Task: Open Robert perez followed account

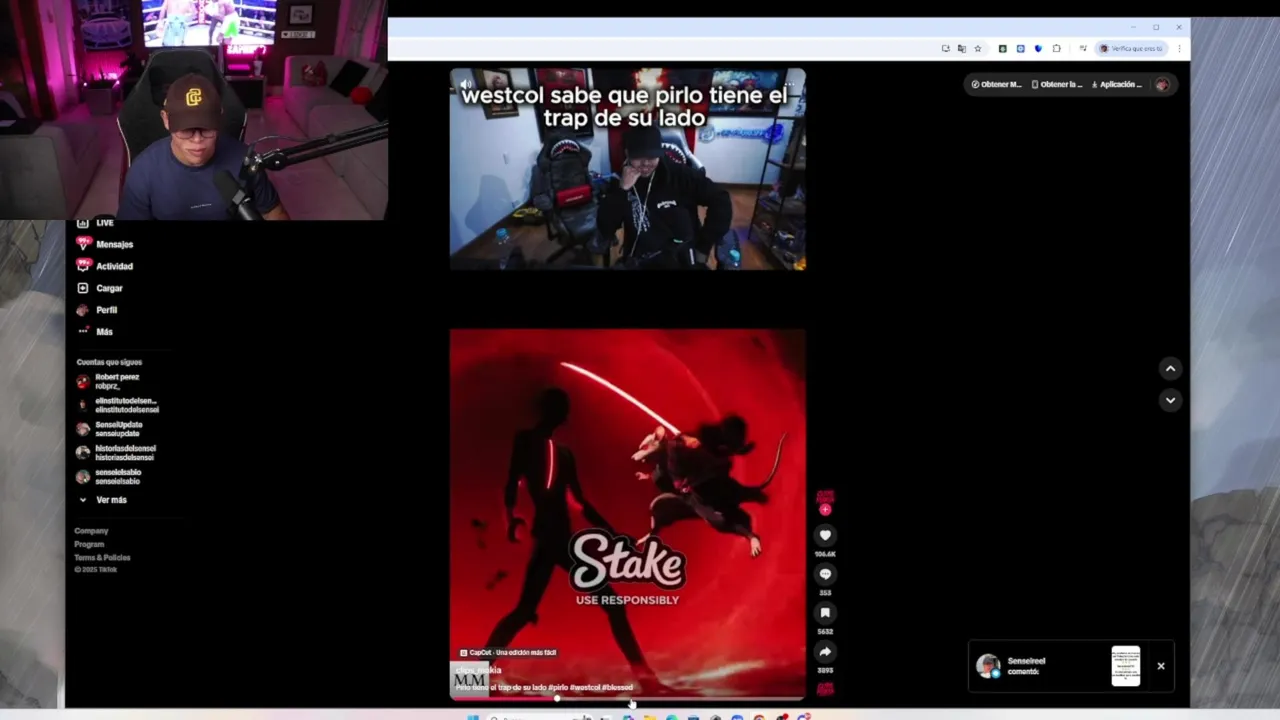Action: click(x=109, y=381)
